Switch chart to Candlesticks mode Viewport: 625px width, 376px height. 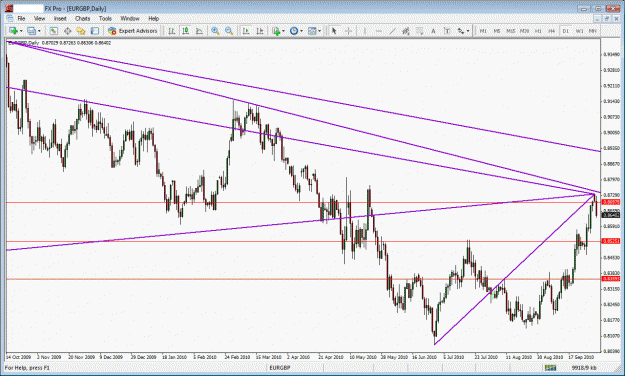tap(185, 31)
